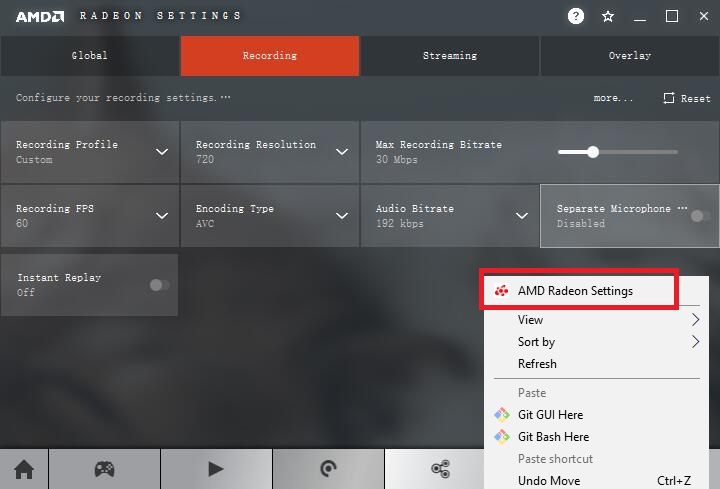720x489 pixels.
Task: Click the Git GUI Here icon
Action: (x=502, y=415)
